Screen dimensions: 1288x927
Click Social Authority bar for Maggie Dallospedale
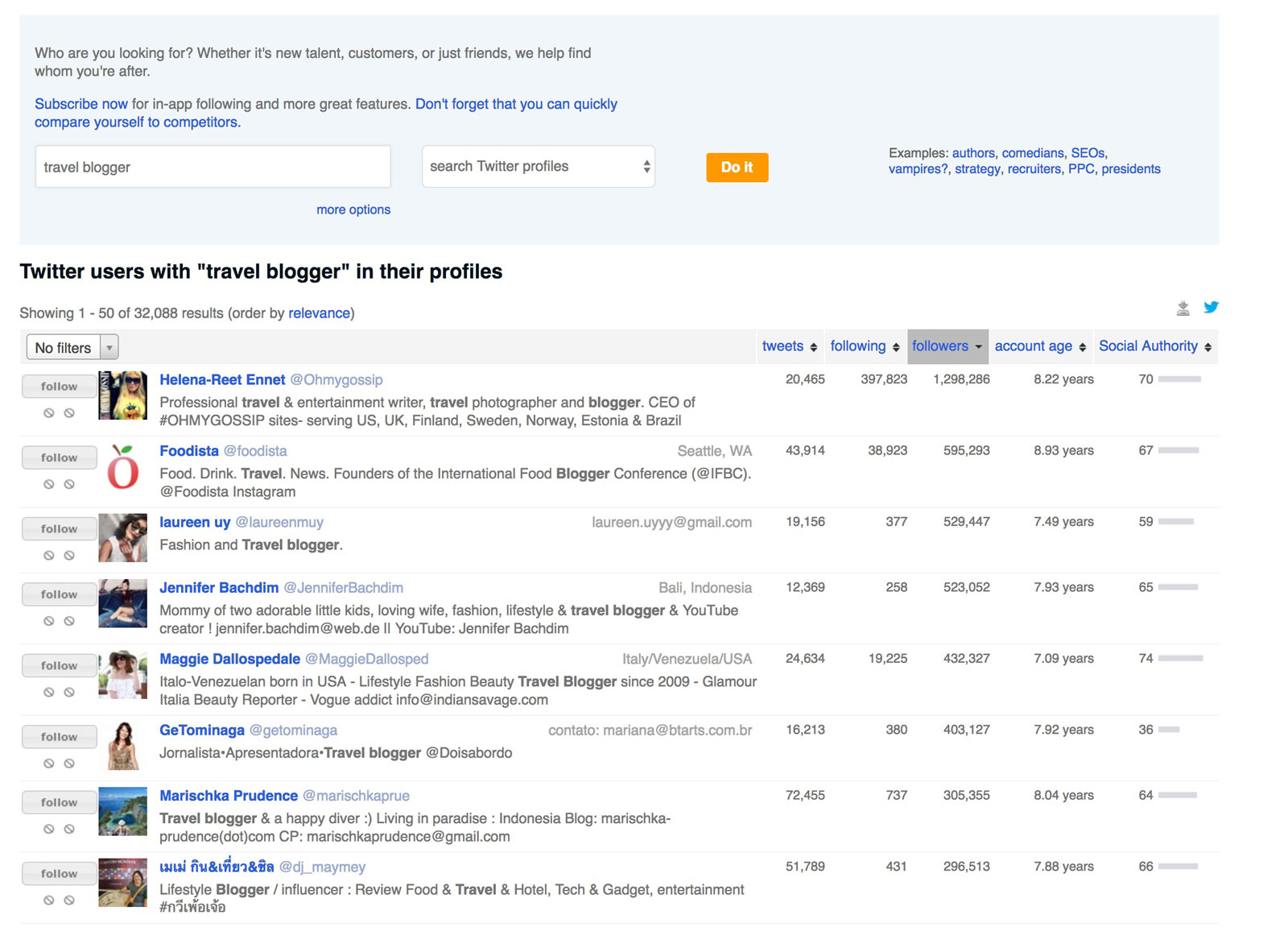(x=1180, y=659)
